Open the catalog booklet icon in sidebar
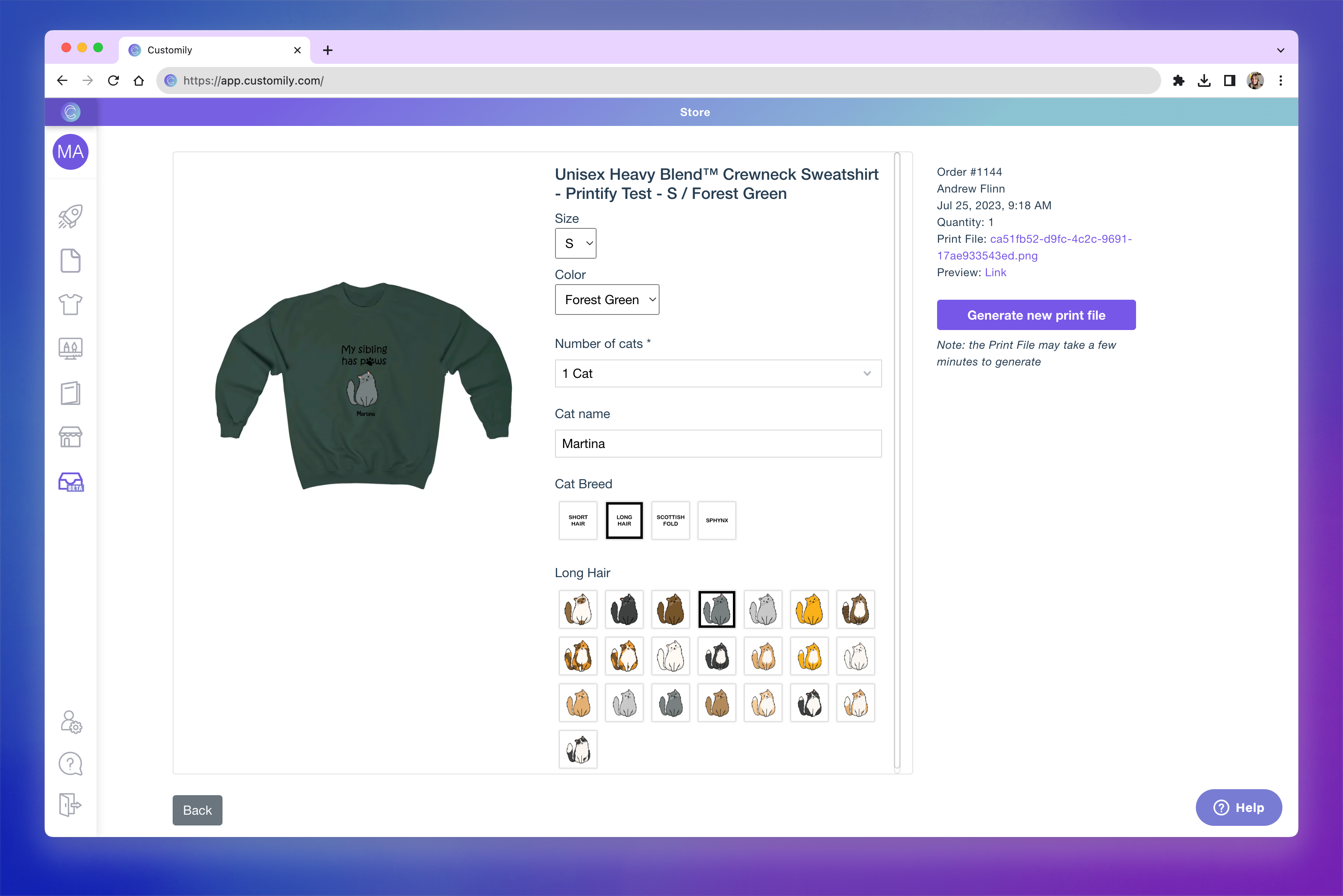The height and width of the screenshot is (896, 1343). click(x=70, y=393)
